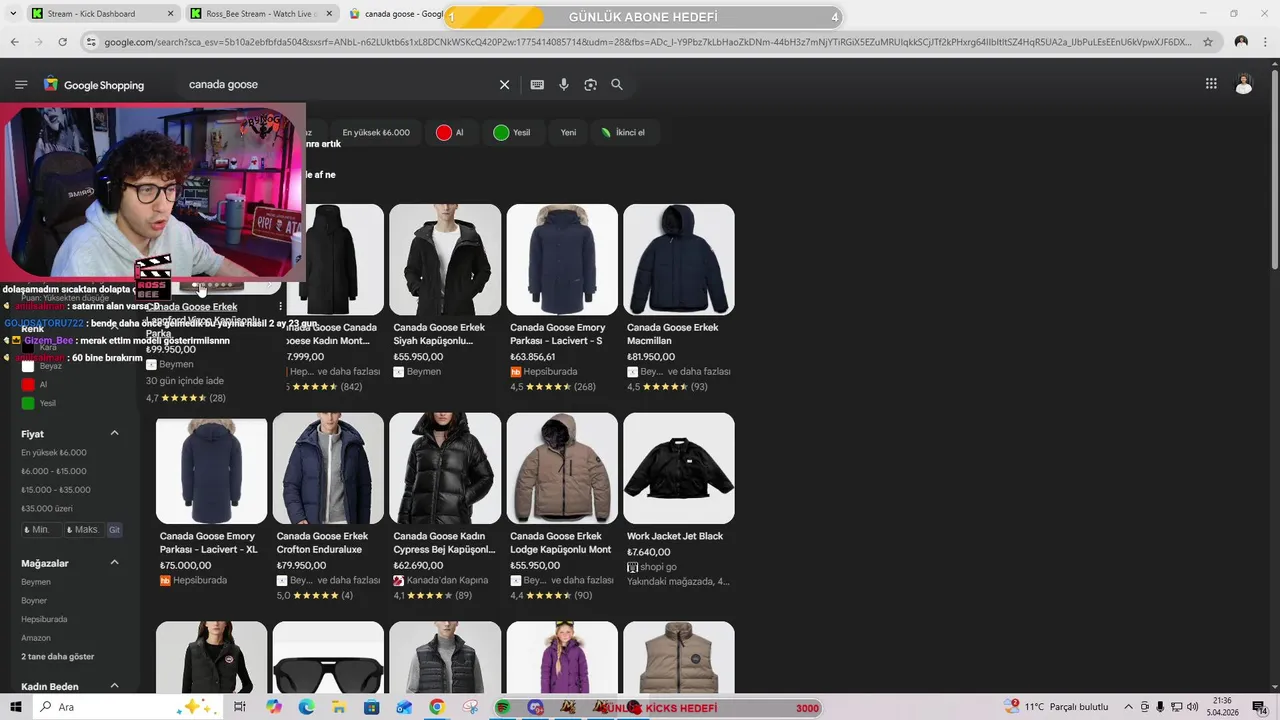Collapse the Kadın Beden filter section

114,686
